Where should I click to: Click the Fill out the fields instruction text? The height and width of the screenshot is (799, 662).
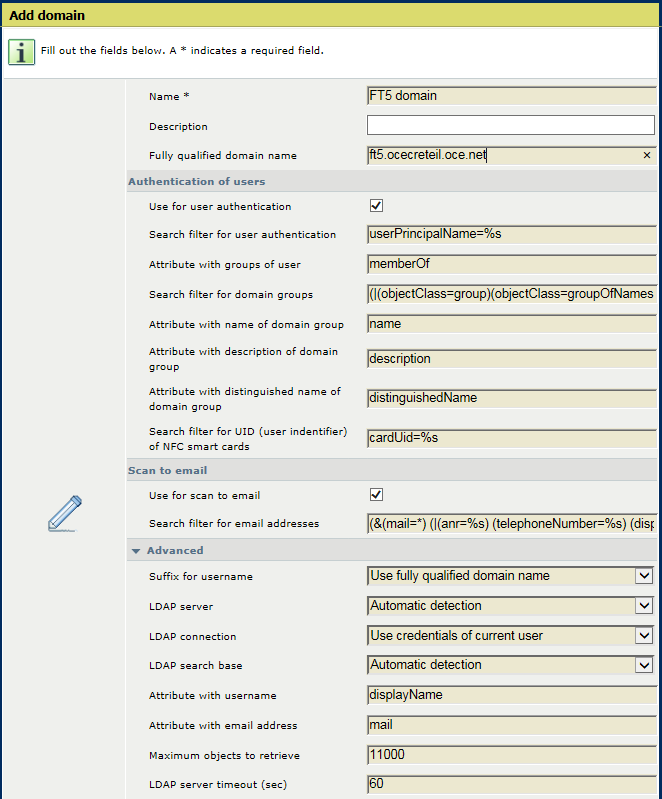click(x=182, y=50)
